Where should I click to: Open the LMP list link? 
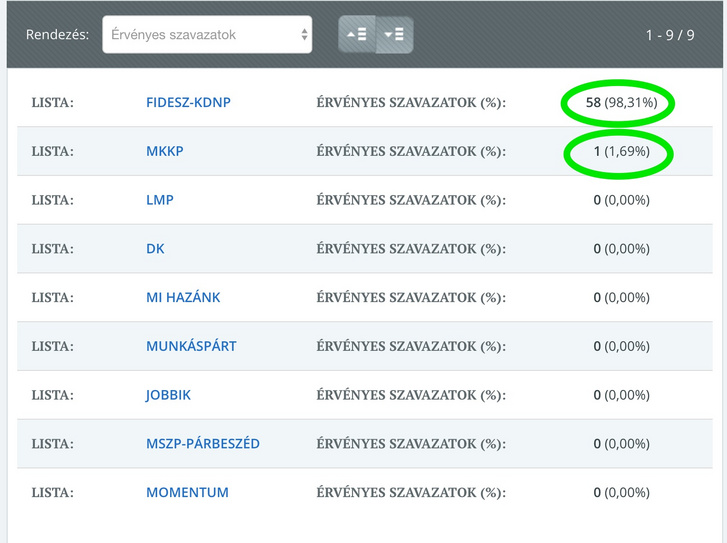click(159, 200)
